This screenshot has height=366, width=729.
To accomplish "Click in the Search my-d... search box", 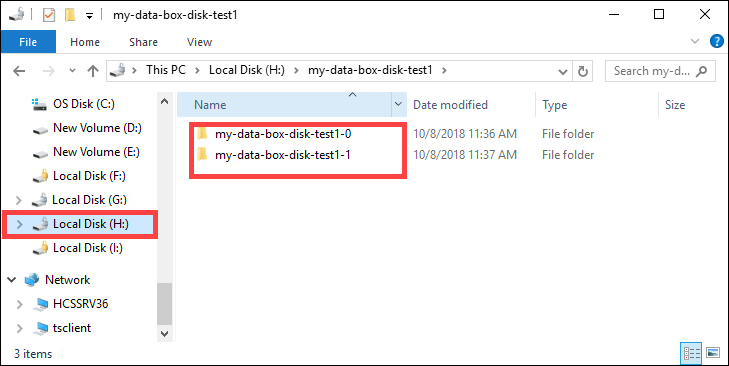I will tap(653, 71).
